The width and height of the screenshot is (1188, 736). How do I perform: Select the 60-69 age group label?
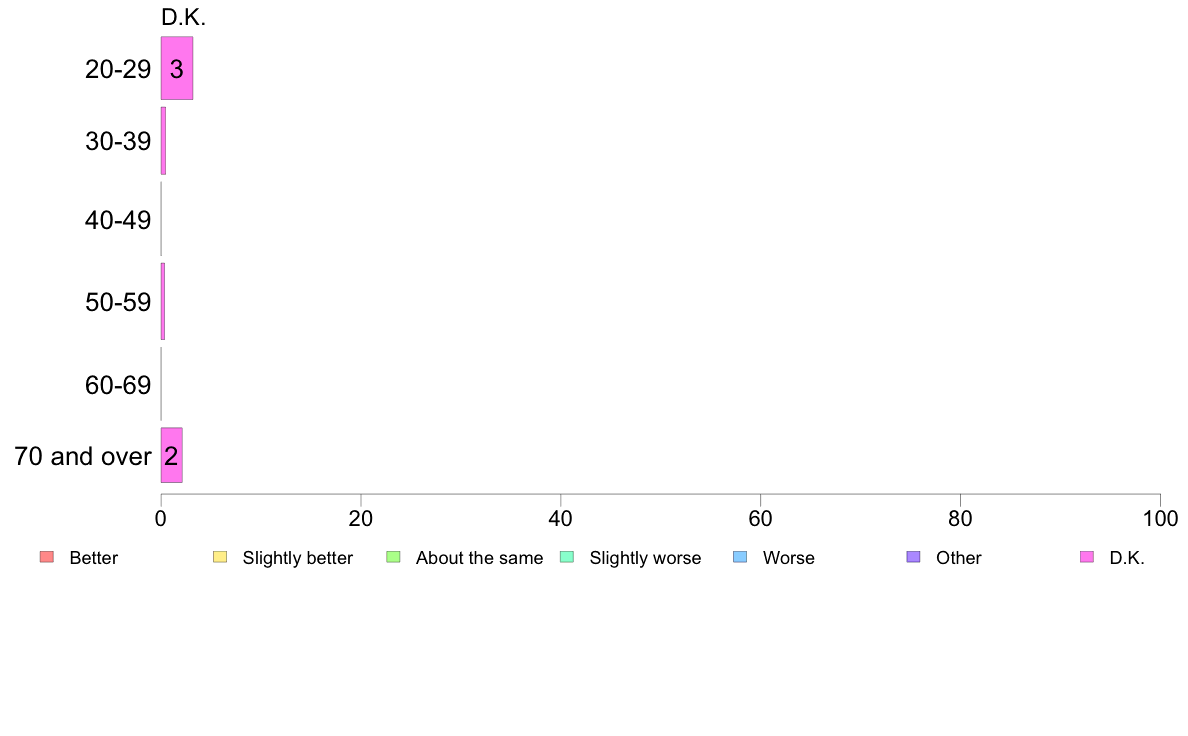[118, 385]
